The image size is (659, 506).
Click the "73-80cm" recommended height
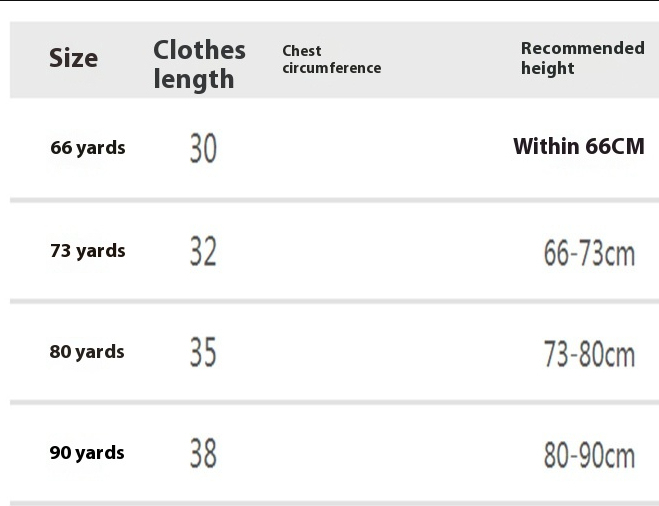point(589,354)
